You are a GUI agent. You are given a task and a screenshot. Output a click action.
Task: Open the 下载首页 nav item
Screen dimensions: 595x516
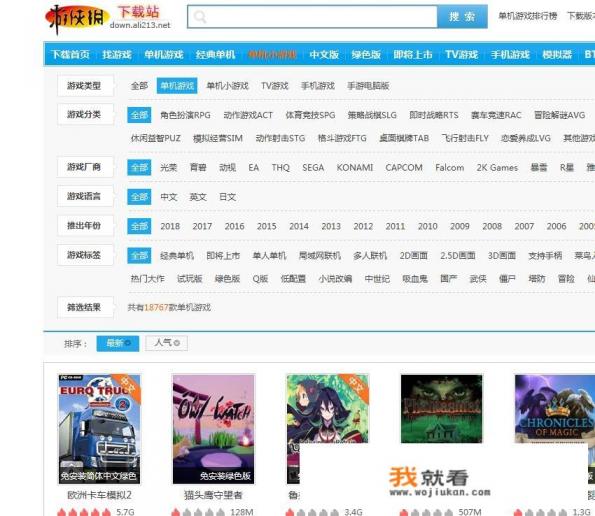[70, 55]
